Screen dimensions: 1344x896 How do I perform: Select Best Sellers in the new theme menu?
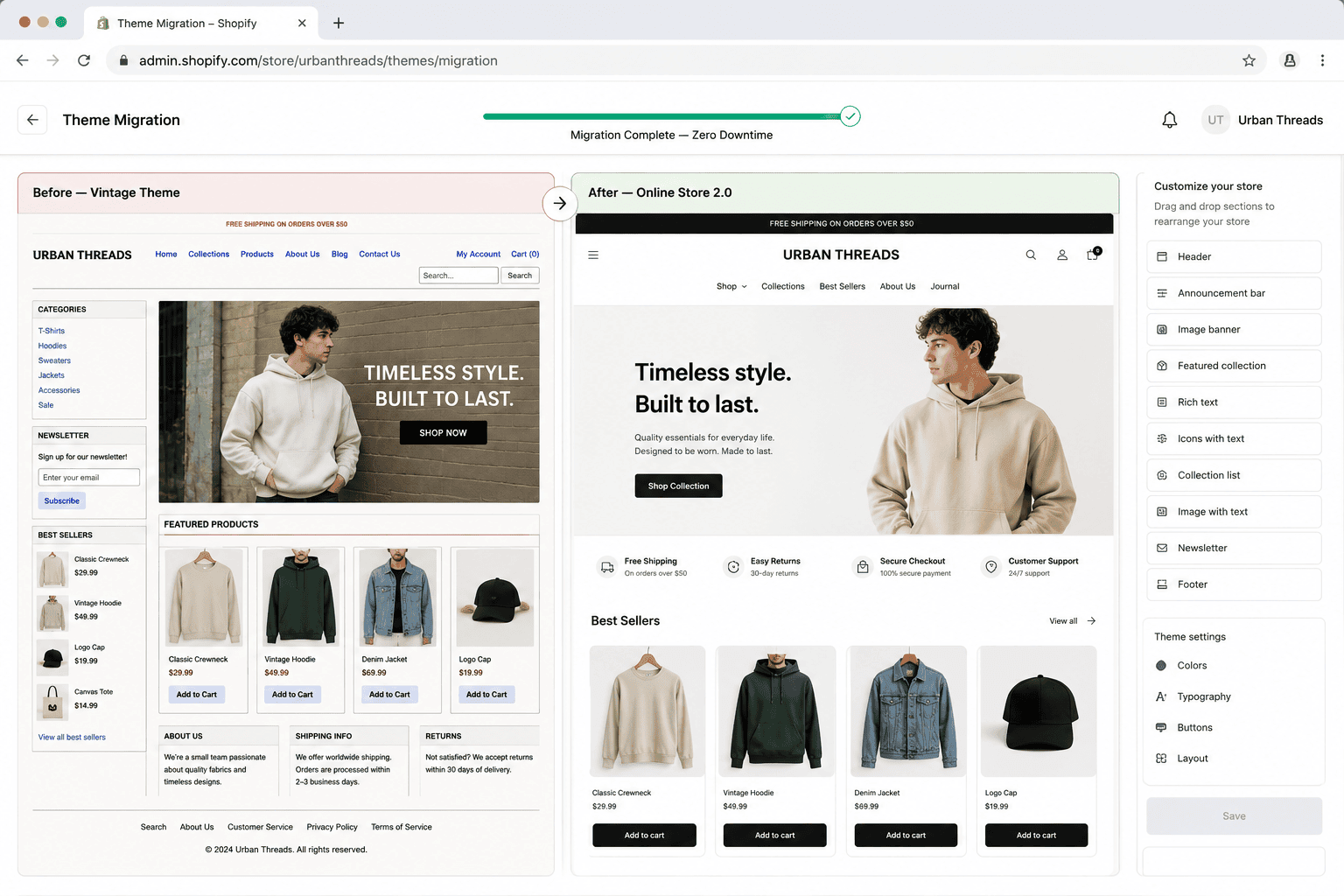point(842,286)
